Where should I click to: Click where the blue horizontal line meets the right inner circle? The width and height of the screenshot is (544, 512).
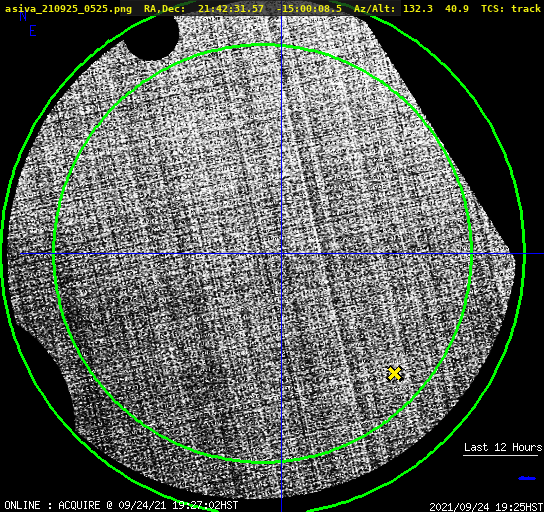[x=471, y=254]
